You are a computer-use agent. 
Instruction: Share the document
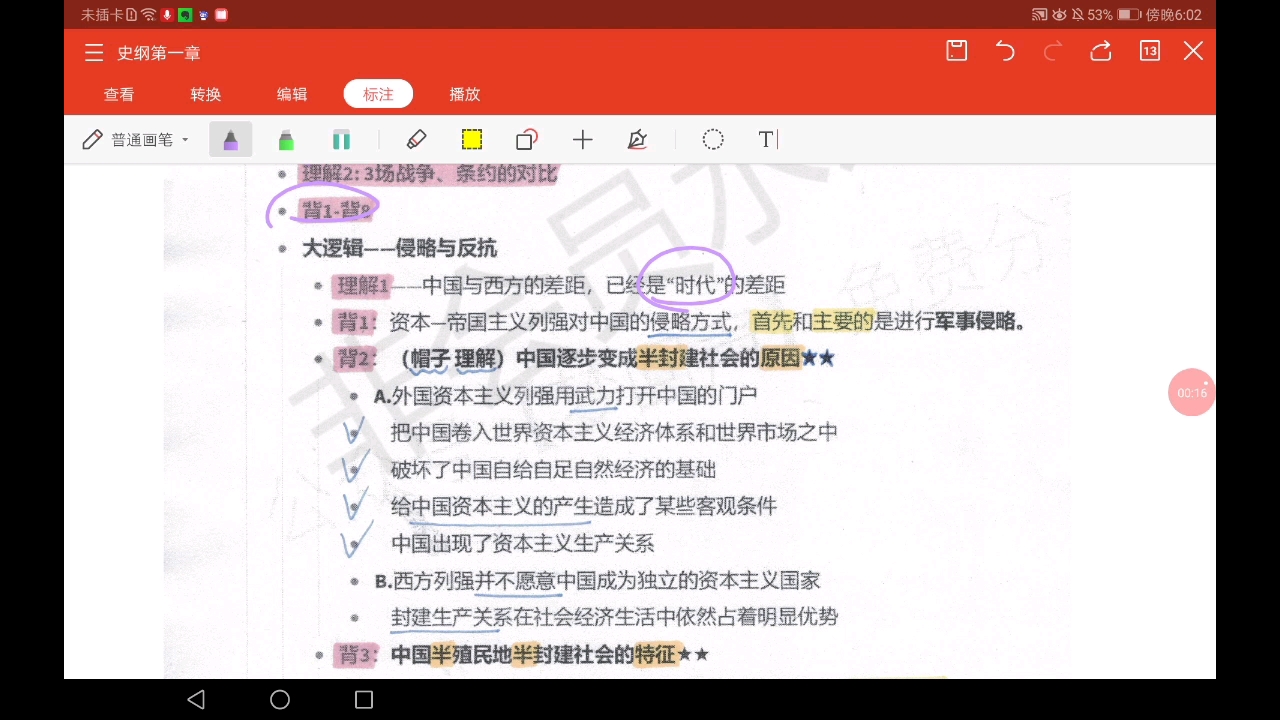coord(1101,51)
